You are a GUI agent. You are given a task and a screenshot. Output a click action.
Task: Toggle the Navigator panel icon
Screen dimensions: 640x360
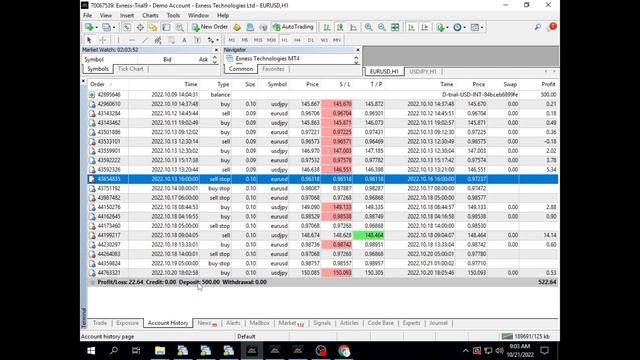click(153, 27)
